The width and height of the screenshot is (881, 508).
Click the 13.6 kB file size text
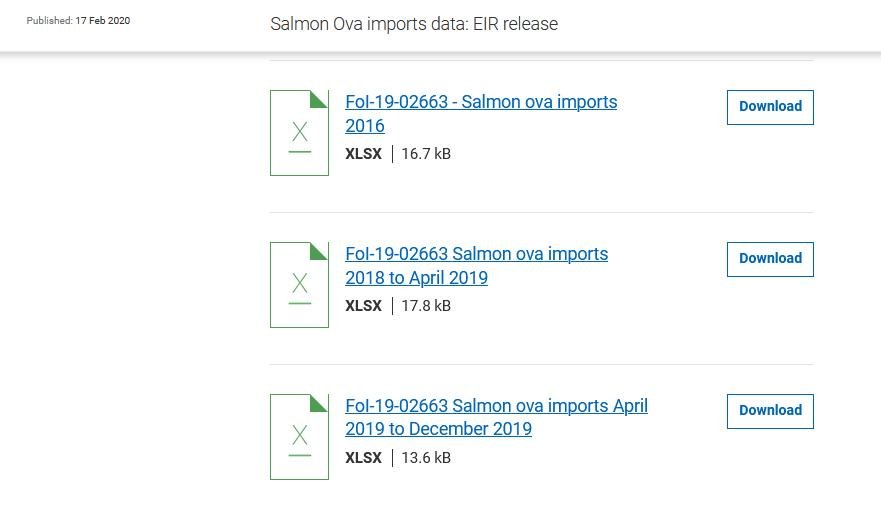click(x=426, y=458)
